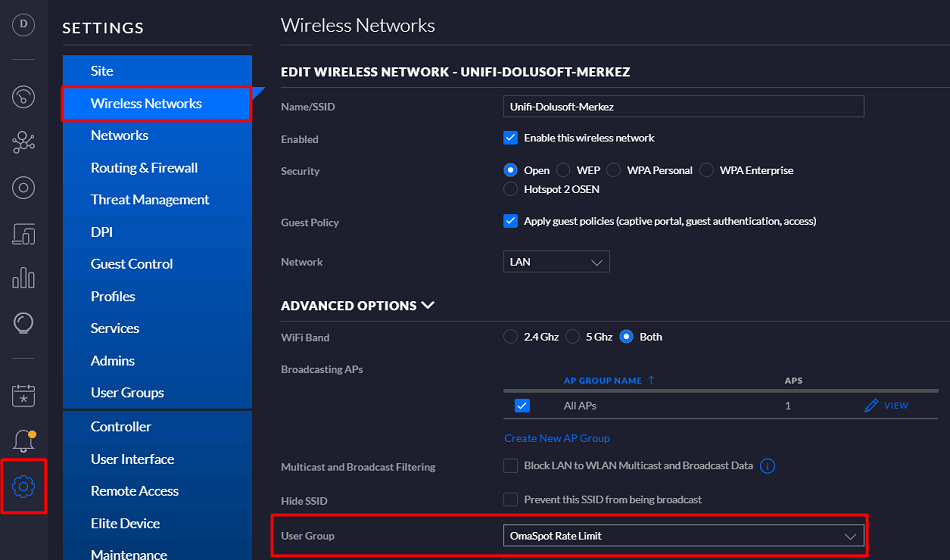Viewport: 950px width, 560px height.
Task: Open the site avatar D icon
Action: pyautogui.click(x=24, y=24)
